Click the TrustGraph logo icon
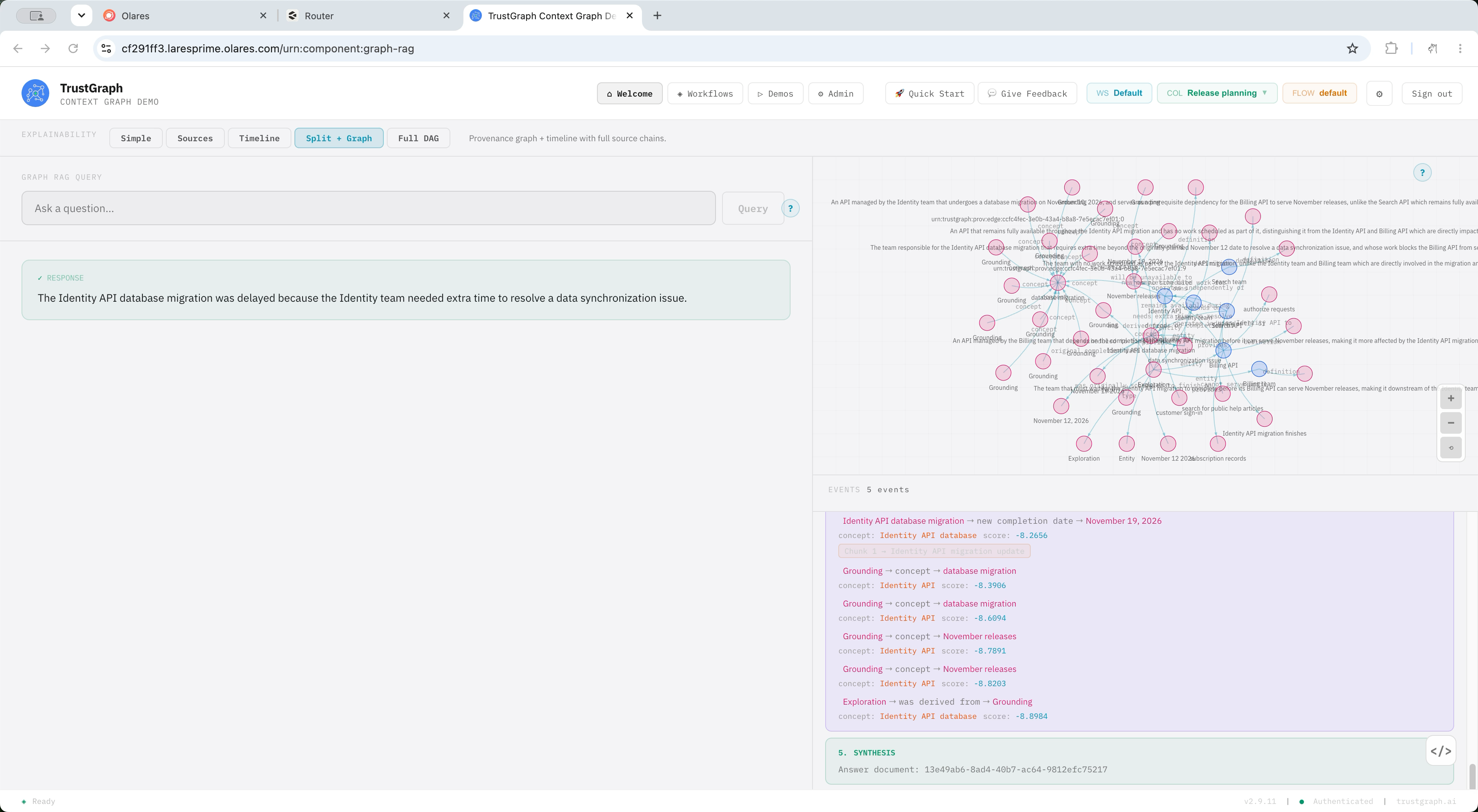Image resolution: width=1478 pixels, height=812 pixels. [x=35, y=93]
